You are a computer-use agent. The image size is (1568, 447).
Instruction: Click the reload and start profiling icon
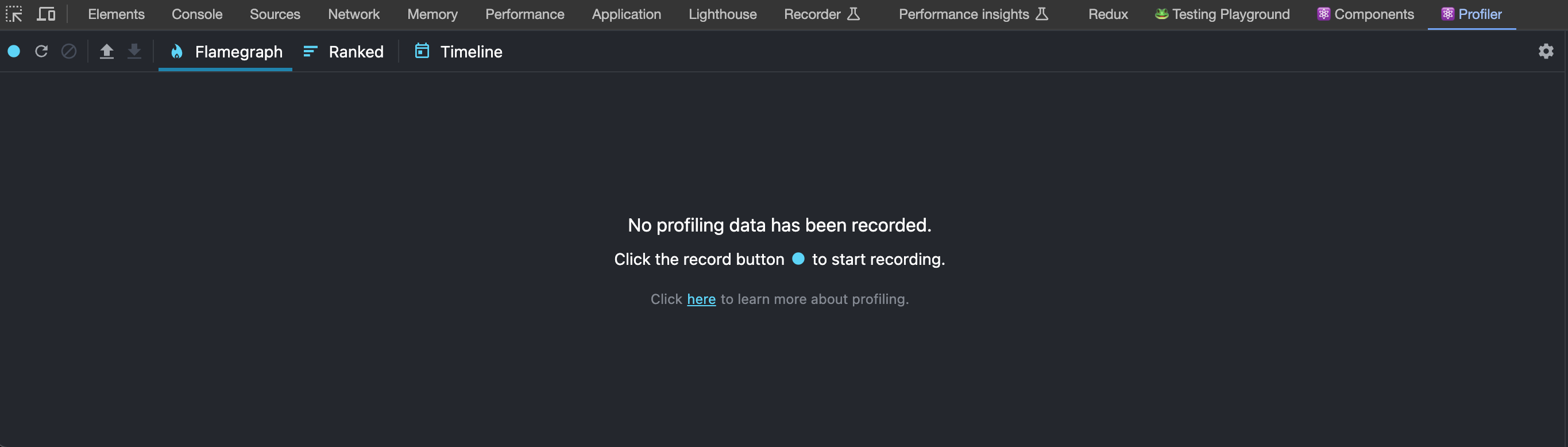click(41, 52)
